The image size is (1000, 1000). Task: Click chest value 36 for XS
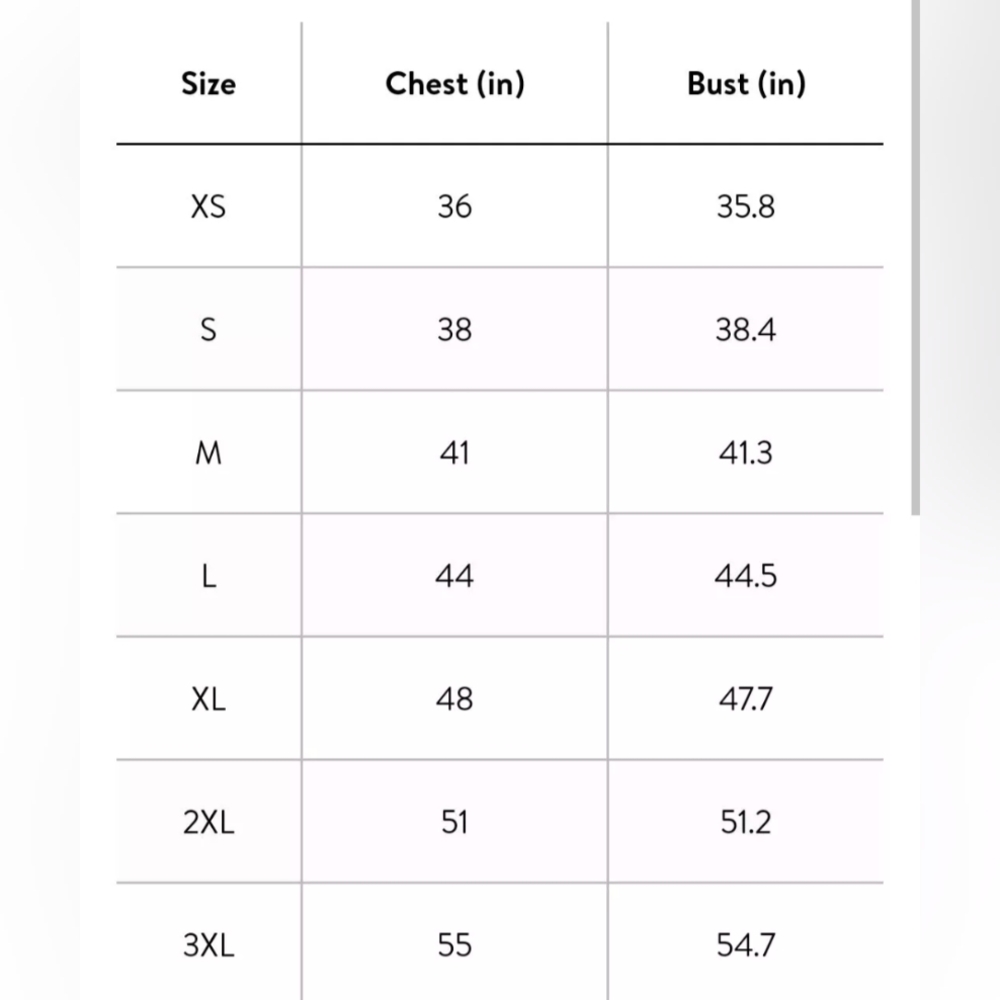455,207
